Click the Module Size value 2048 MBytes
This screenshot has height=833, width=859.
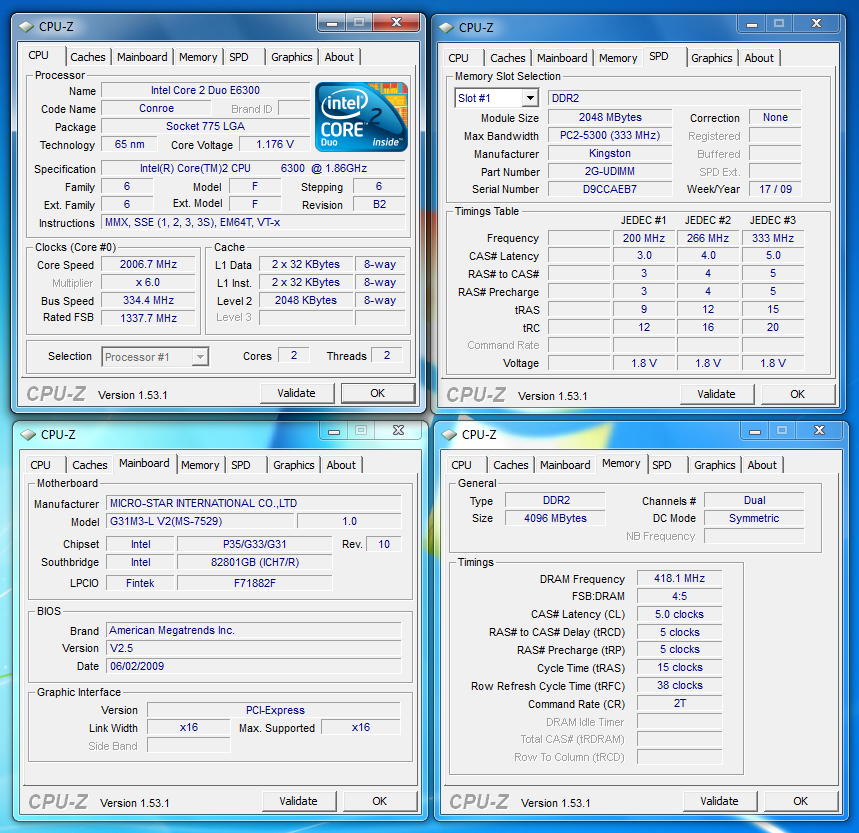click(610, 117)
